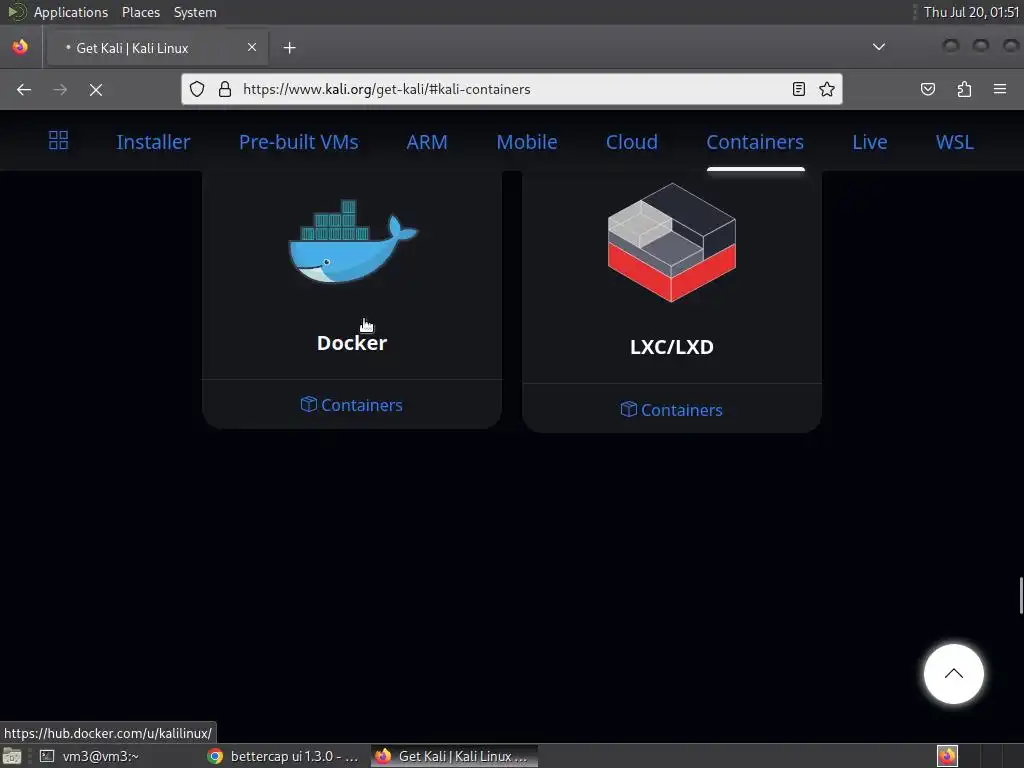Click the LXC/LXD cube logo
The width and height of the screenshot is (1024, 768).
point(672,242)
